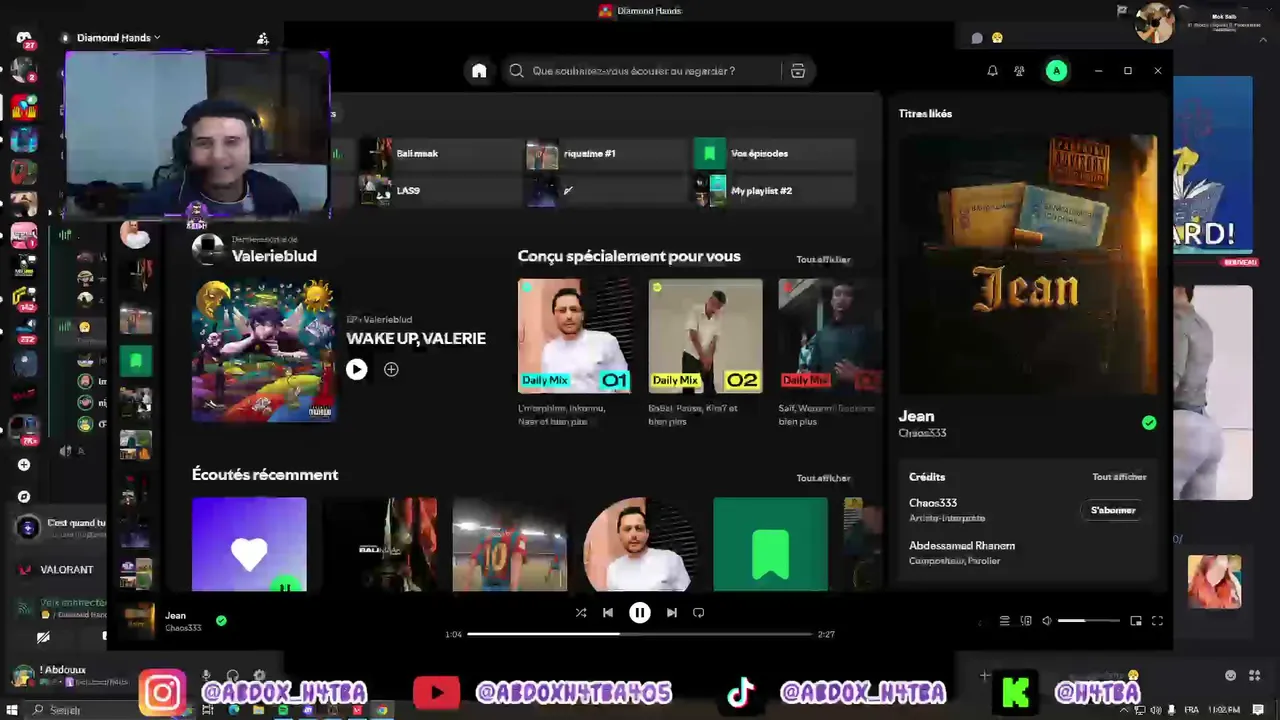Open the green bookmark episodes tile in recents
This screenshot has width=1280, height=720.
[x=770, y=544]
